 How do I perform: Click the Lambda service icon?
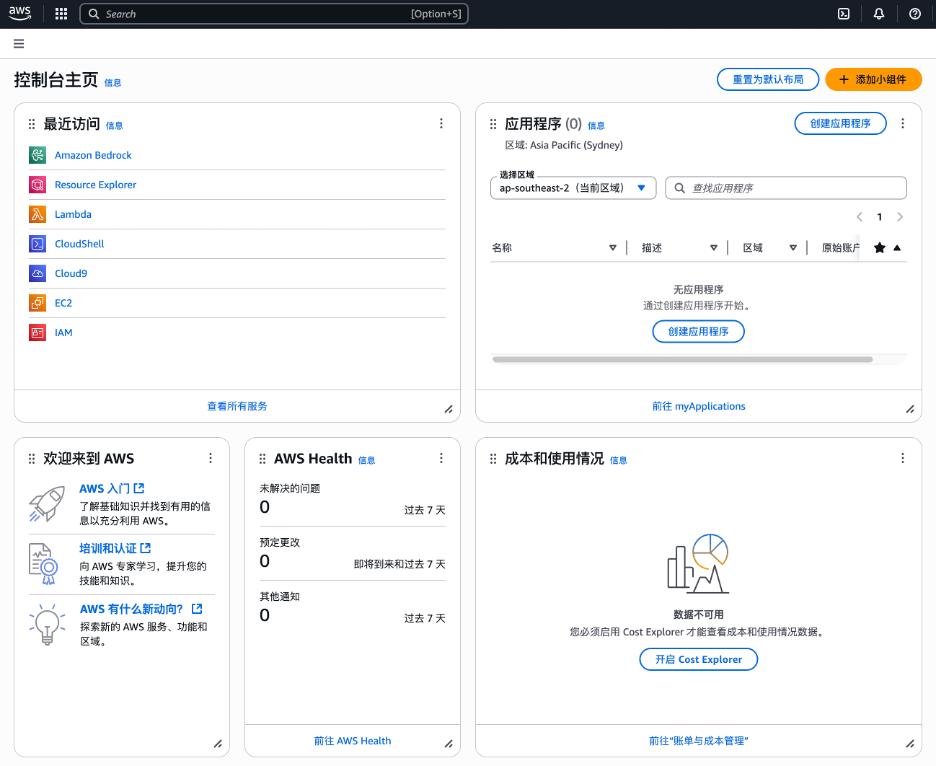tap(38, 214)
